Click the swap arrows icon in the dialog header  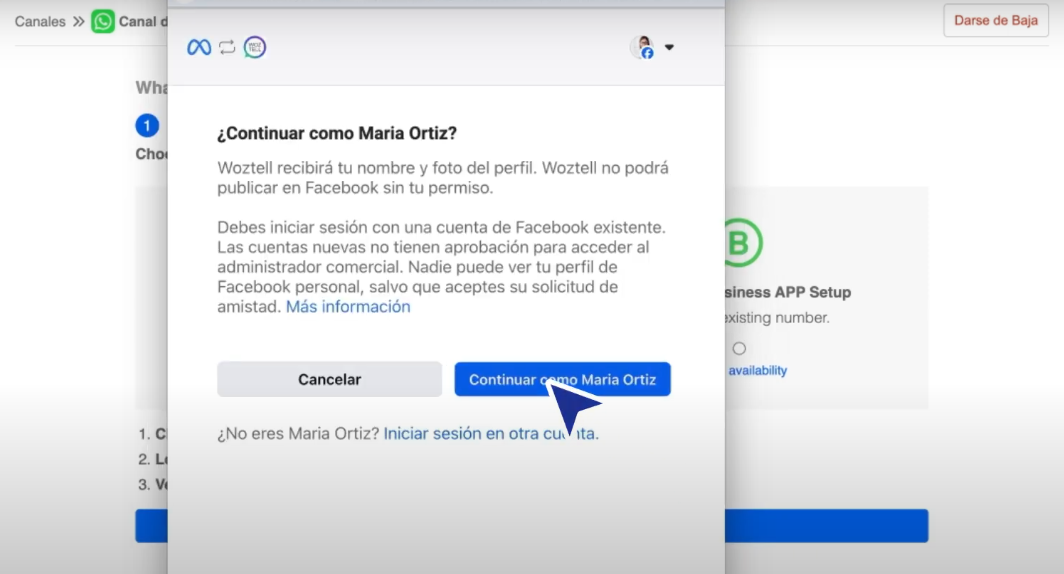[227, 47]
